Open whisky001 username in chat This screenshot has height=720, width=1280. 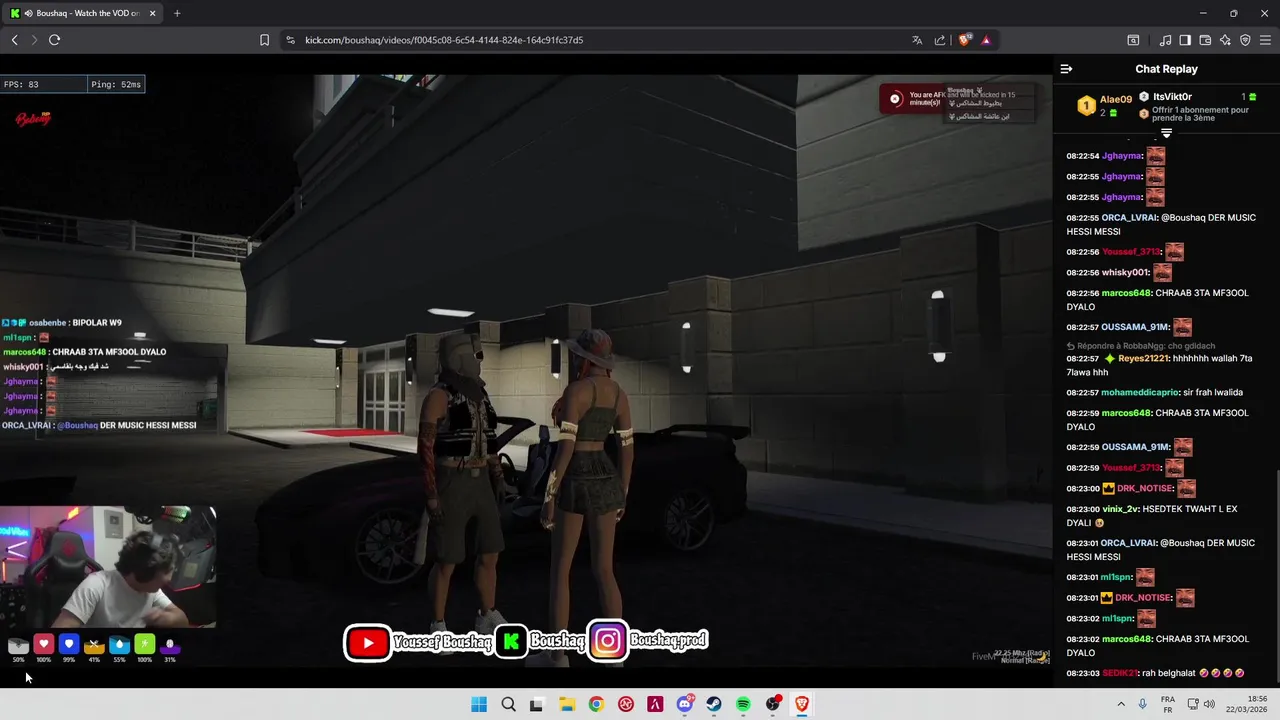(1125, 272)
